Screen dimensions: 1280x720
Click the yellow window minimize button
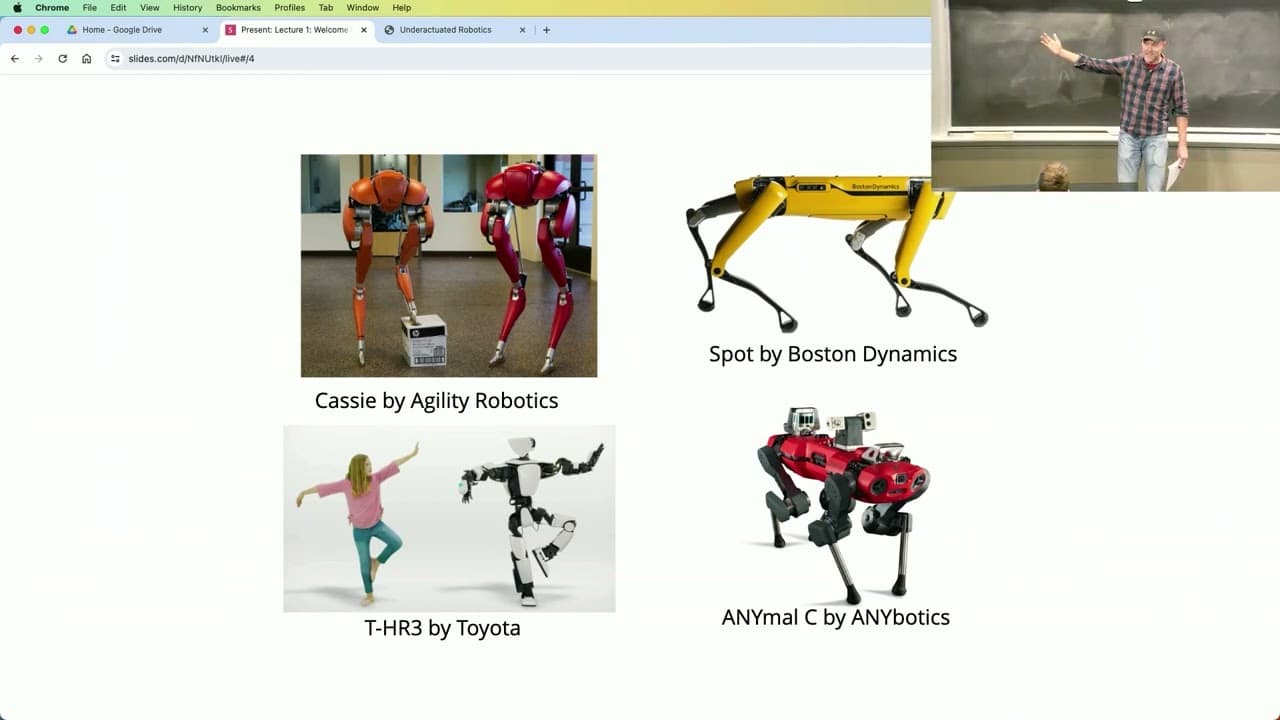[31, 30]
